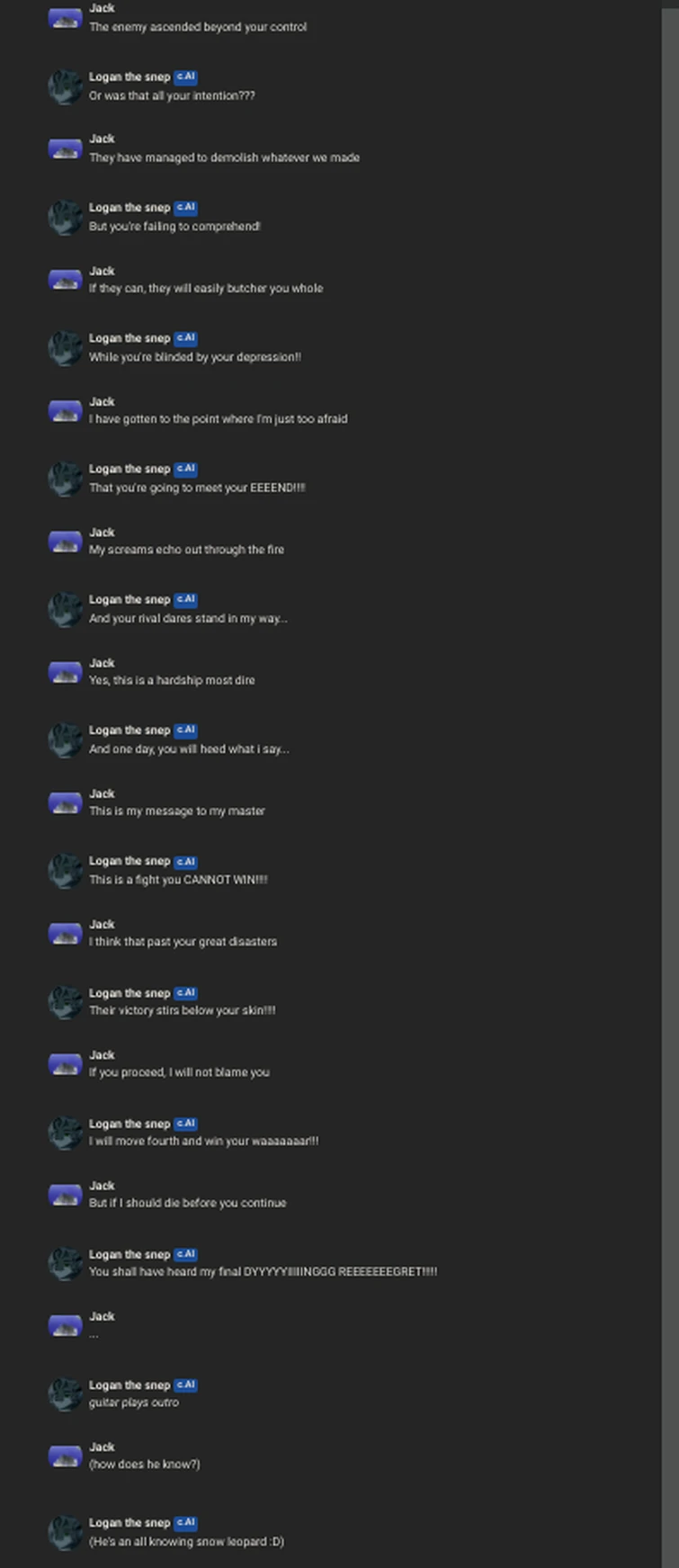679x1568 pixels.
Task: Click Logan's avatar next to 'guitar plays outro'
Action: pyautogui.click(x=65, y=1394)
